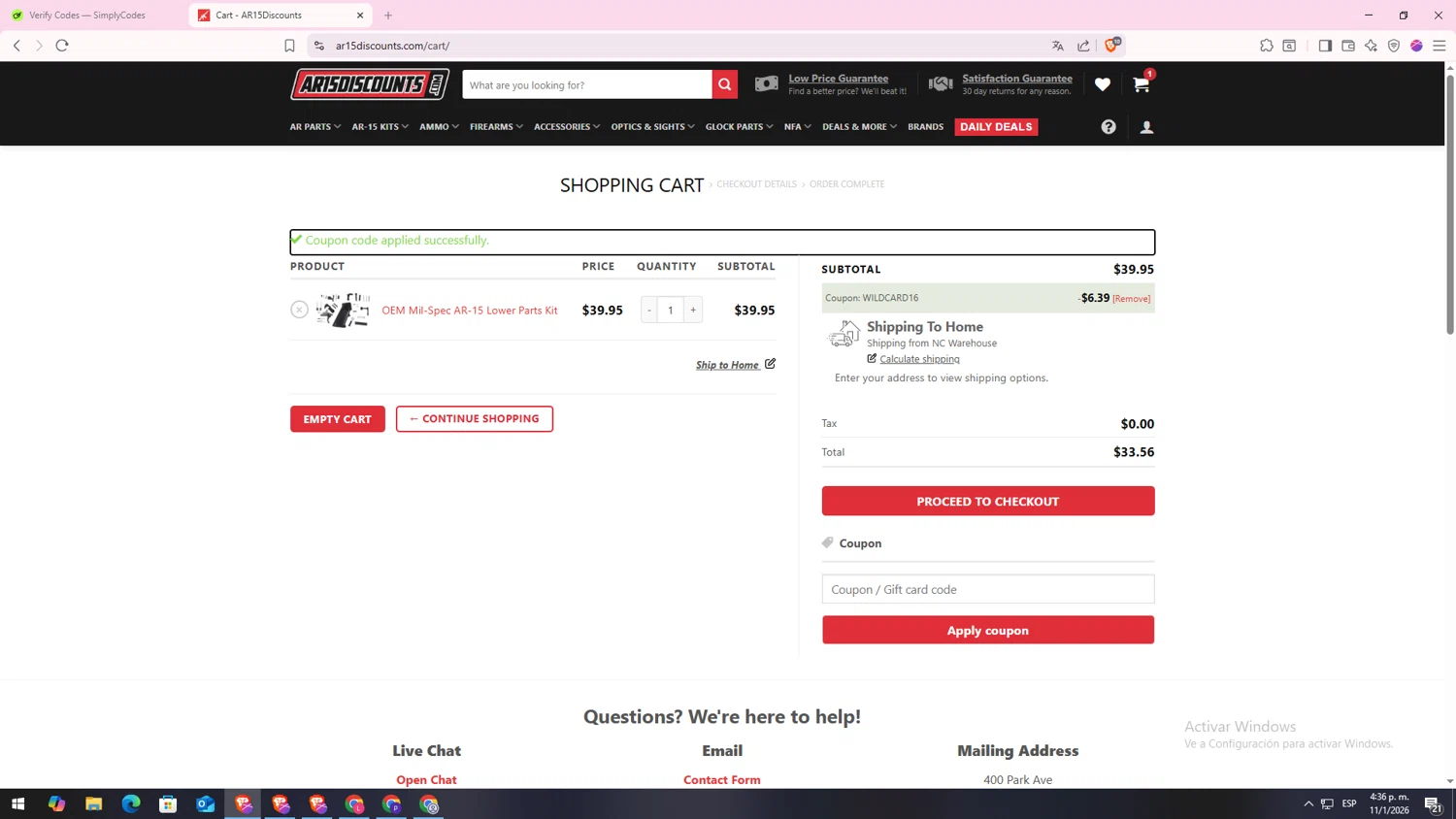Click the Lower Parts Kit product thumbnail
Viewport: 1456px width, 819px height.
pos(343,310)
